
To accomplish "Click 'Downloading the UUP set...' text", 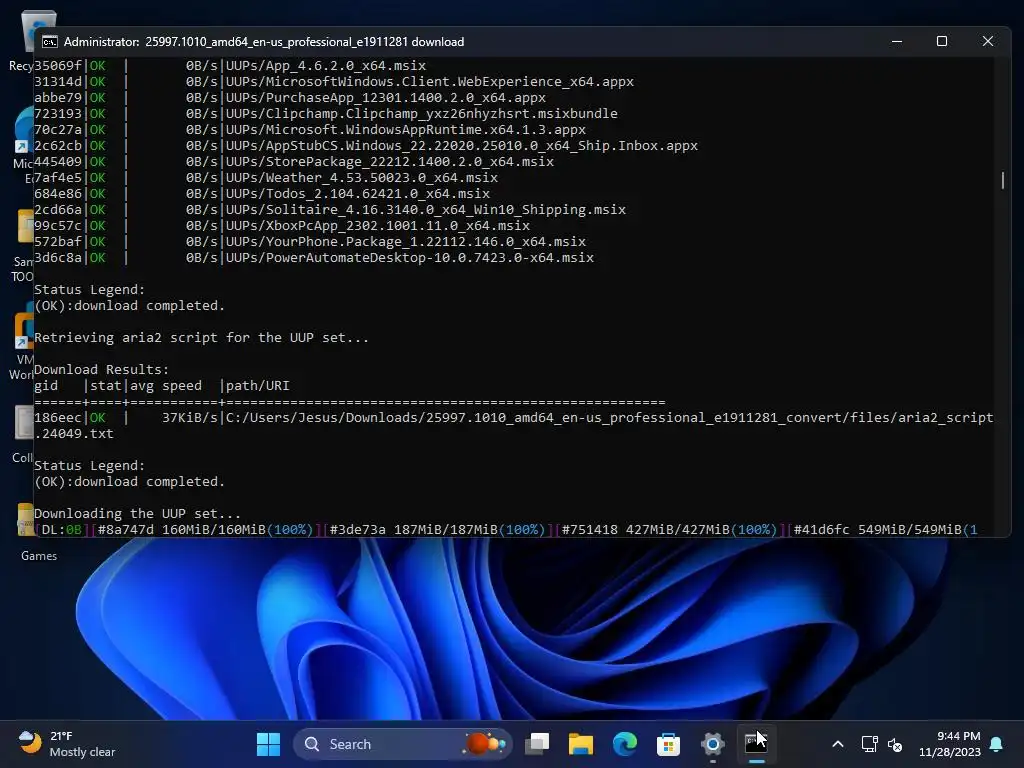I will tap(137, 513).
